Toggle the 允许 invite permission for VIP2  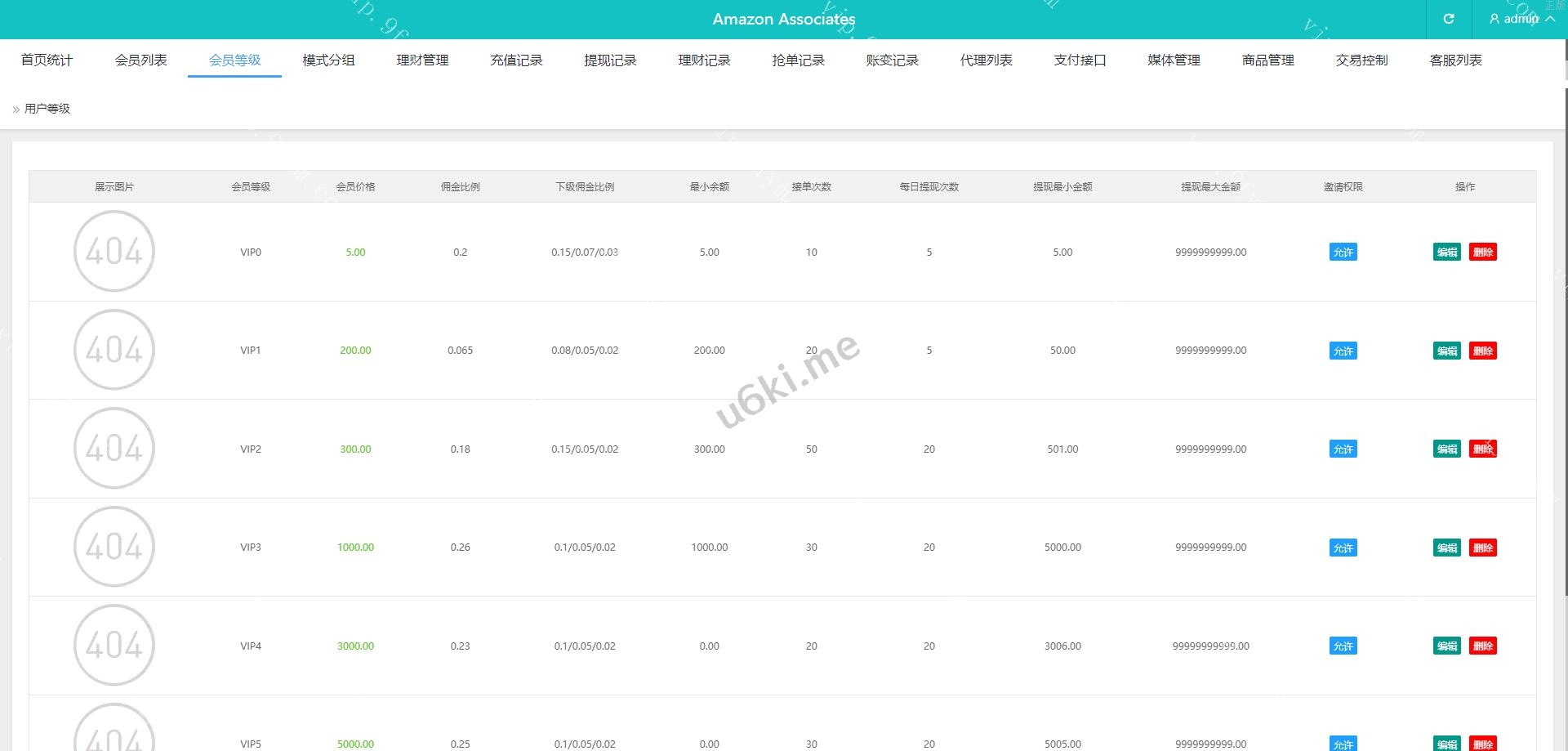[x=1343, y=449]
